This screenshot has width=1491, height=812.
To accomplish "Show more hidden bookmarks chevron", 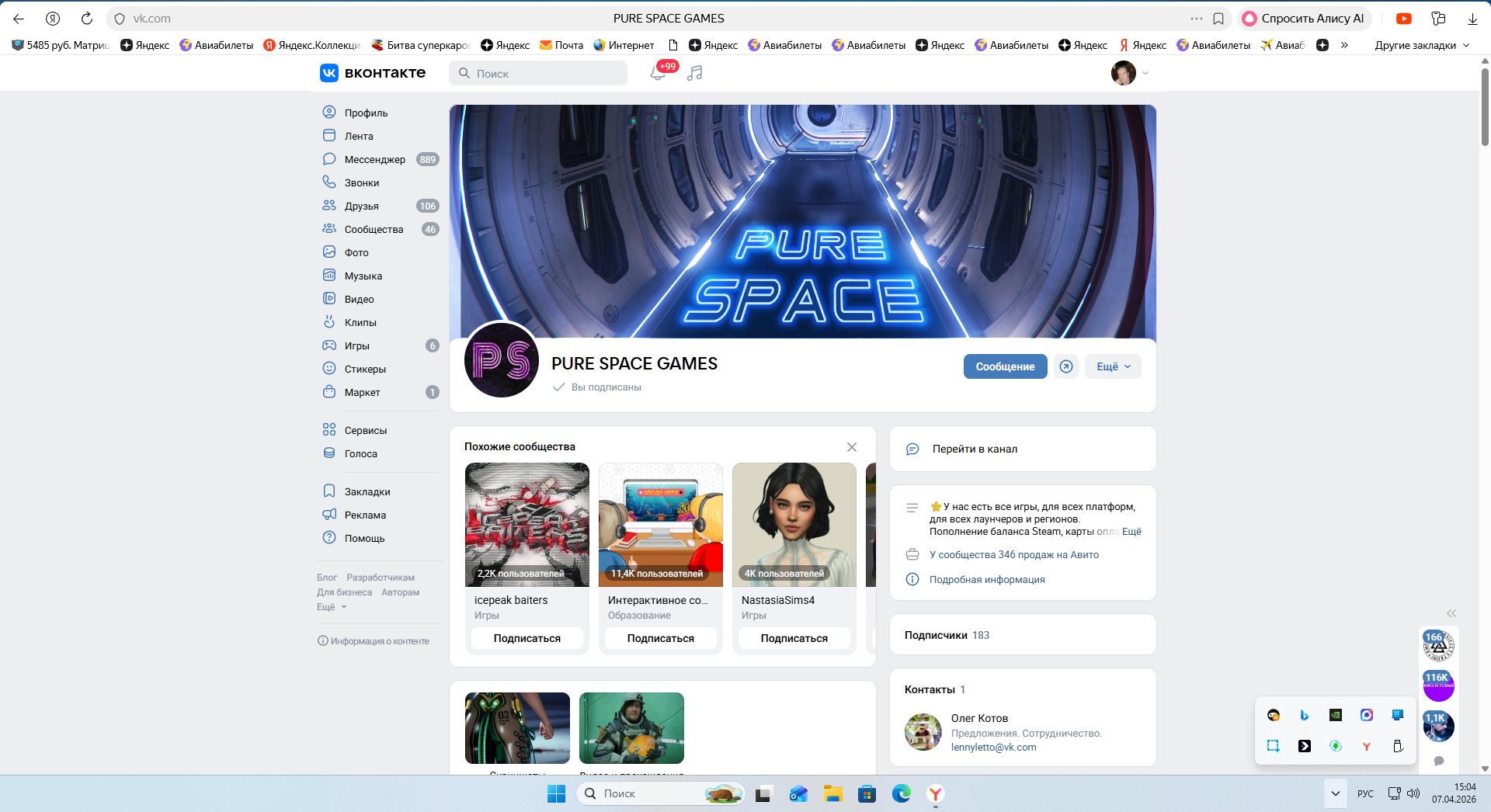I will (1344, 45).
